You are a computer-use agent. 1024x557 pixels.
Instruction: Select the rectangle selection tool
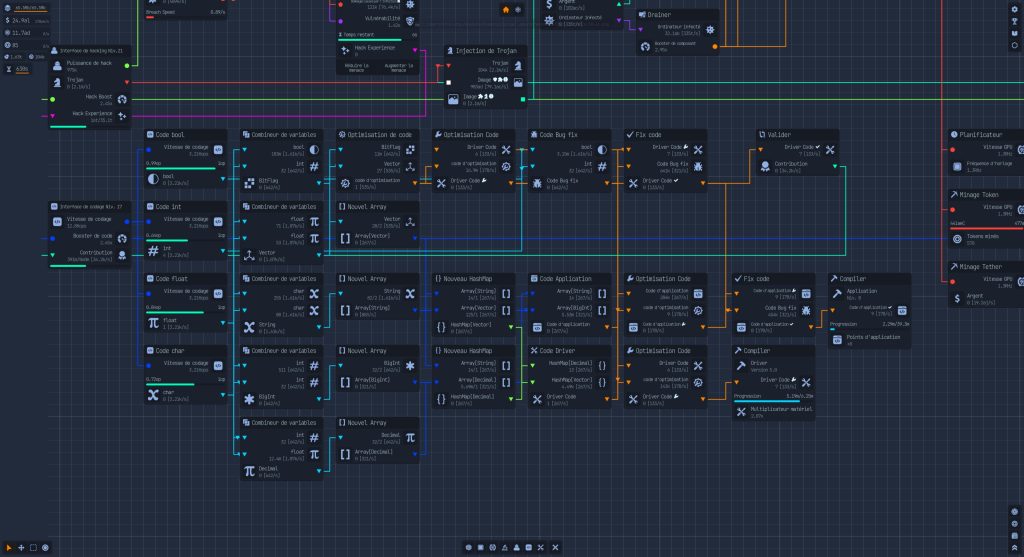tap(33, 547)
